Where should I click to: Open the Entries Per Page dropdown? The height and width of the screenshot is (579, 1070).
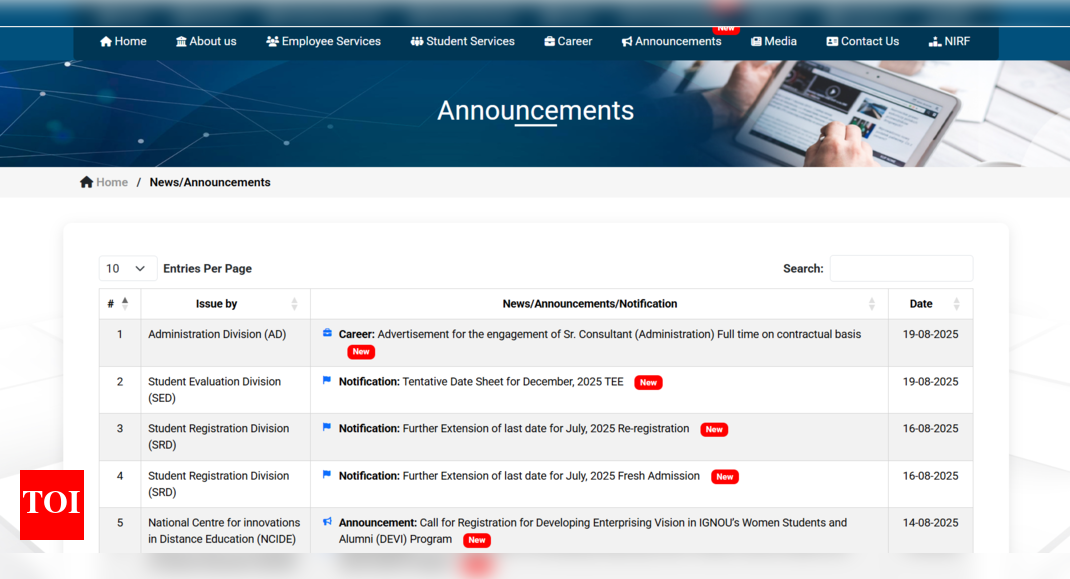click(x=127, y=268)
